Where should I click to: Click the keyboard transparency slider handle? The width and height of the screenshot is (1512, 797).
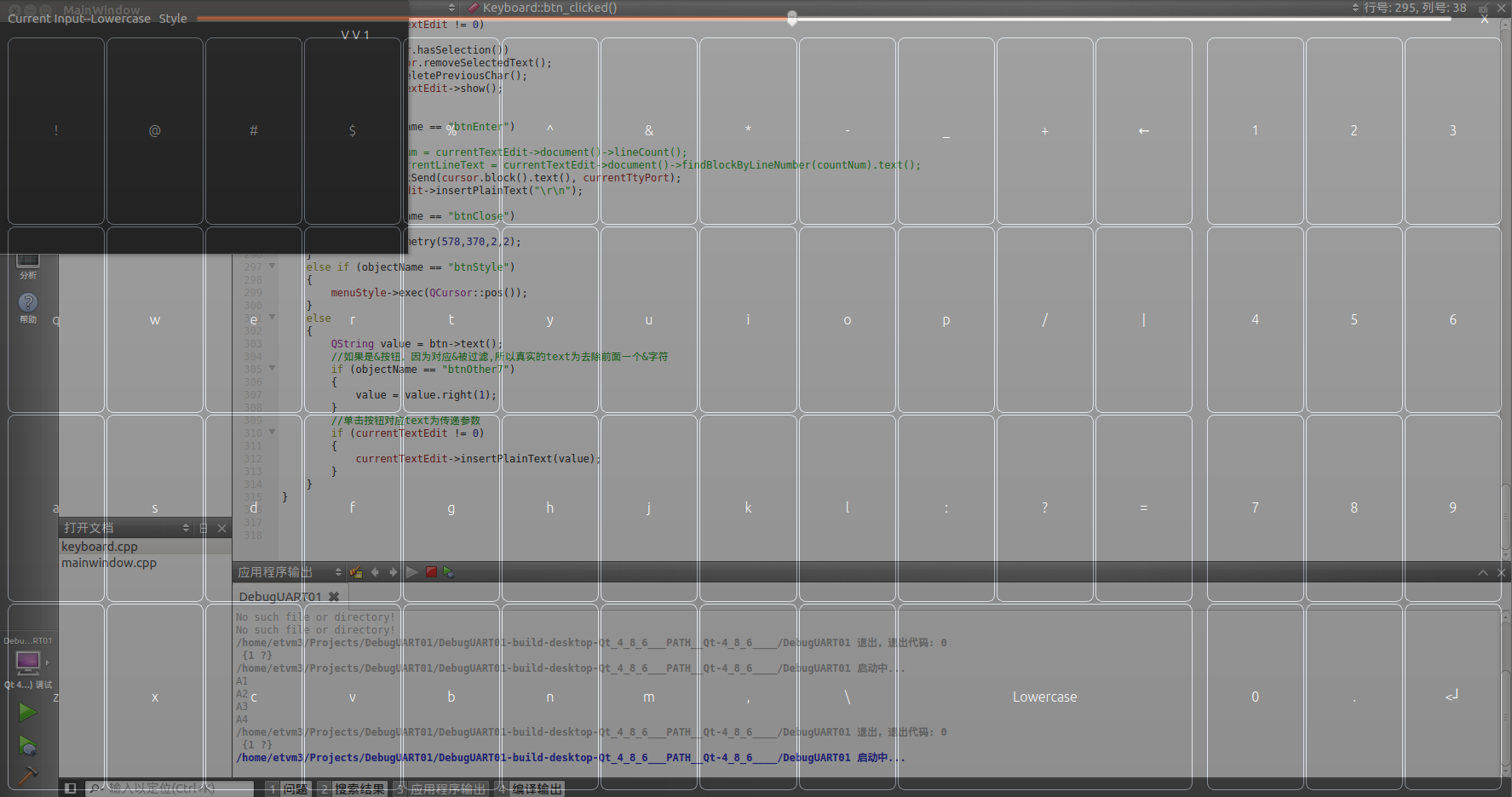pyautogui.click(x=792, y=18)
